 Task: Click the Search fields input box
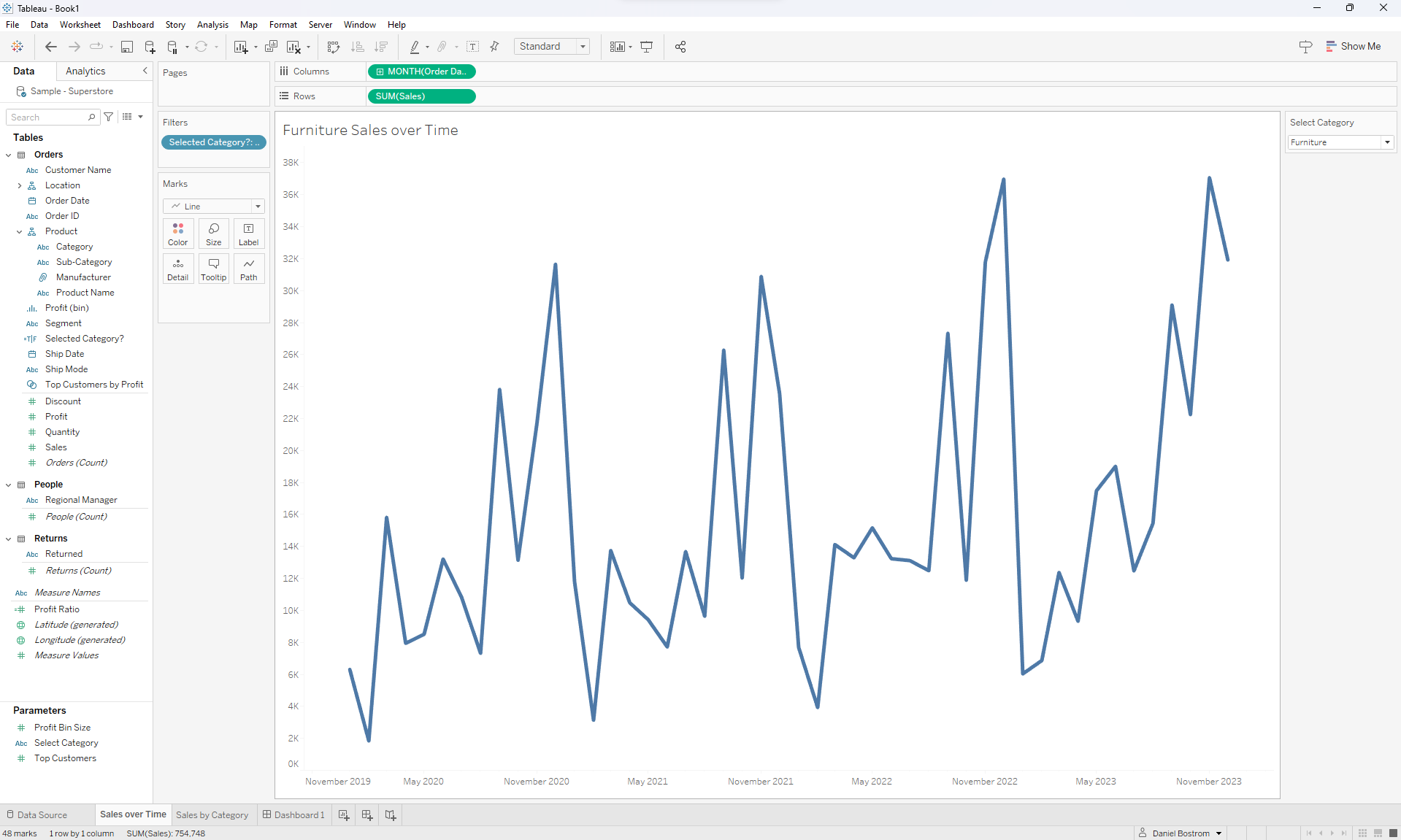tap(47, 117)
